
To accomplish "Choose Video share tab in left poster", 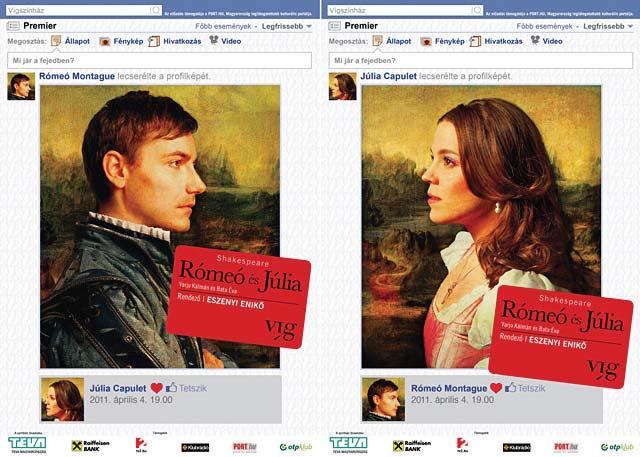I will pos(231,41).
